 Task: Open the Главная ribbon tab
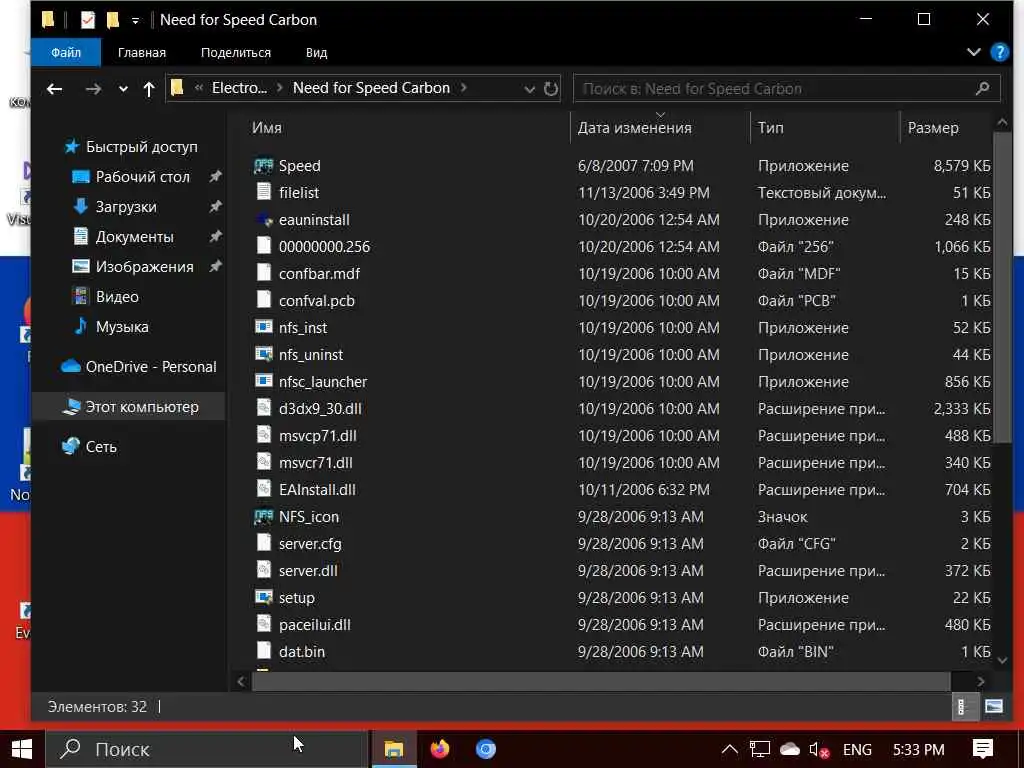point(142,52)
